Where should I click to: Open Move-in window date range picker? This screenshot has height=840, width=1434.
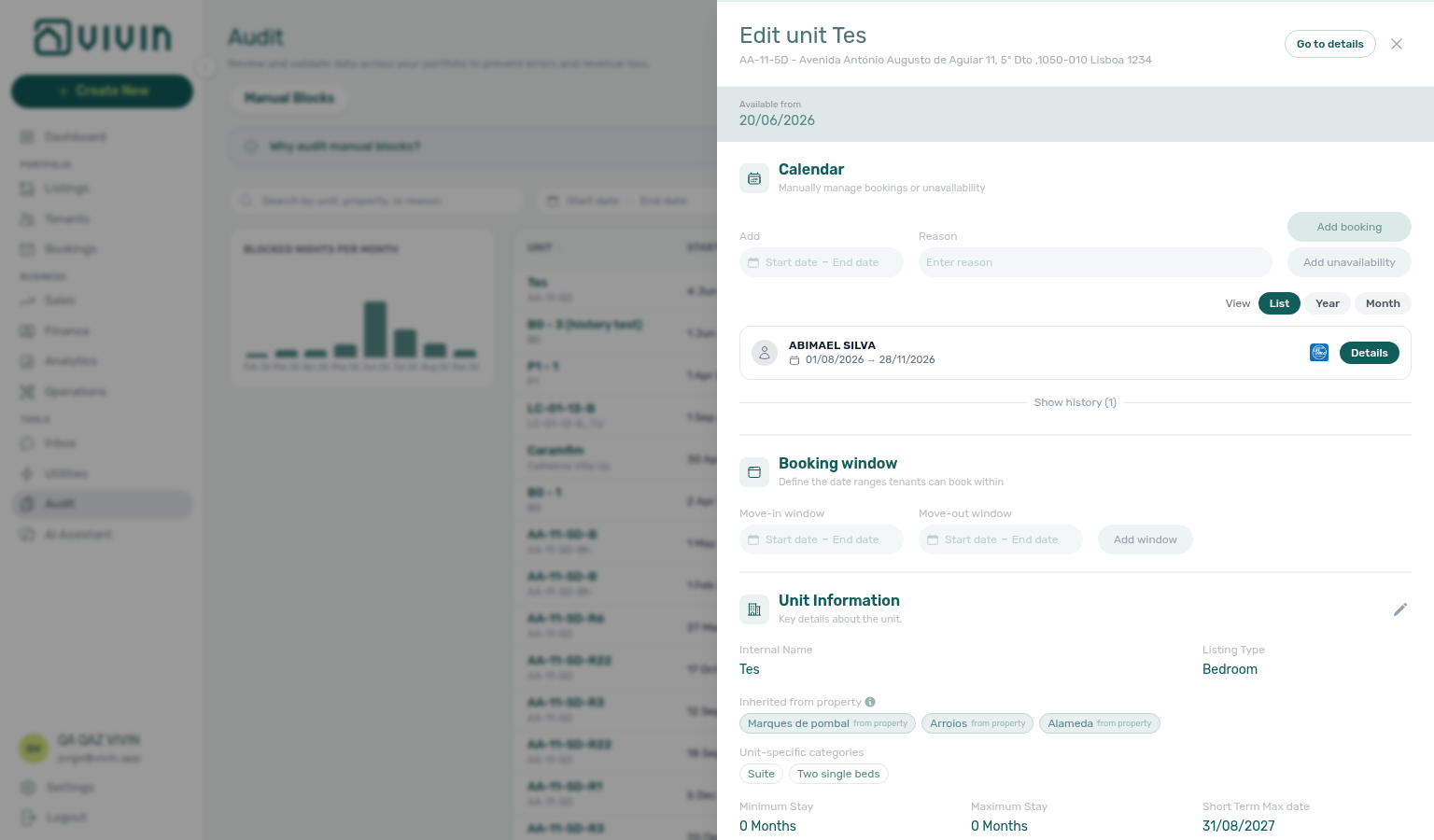[822, 539]
